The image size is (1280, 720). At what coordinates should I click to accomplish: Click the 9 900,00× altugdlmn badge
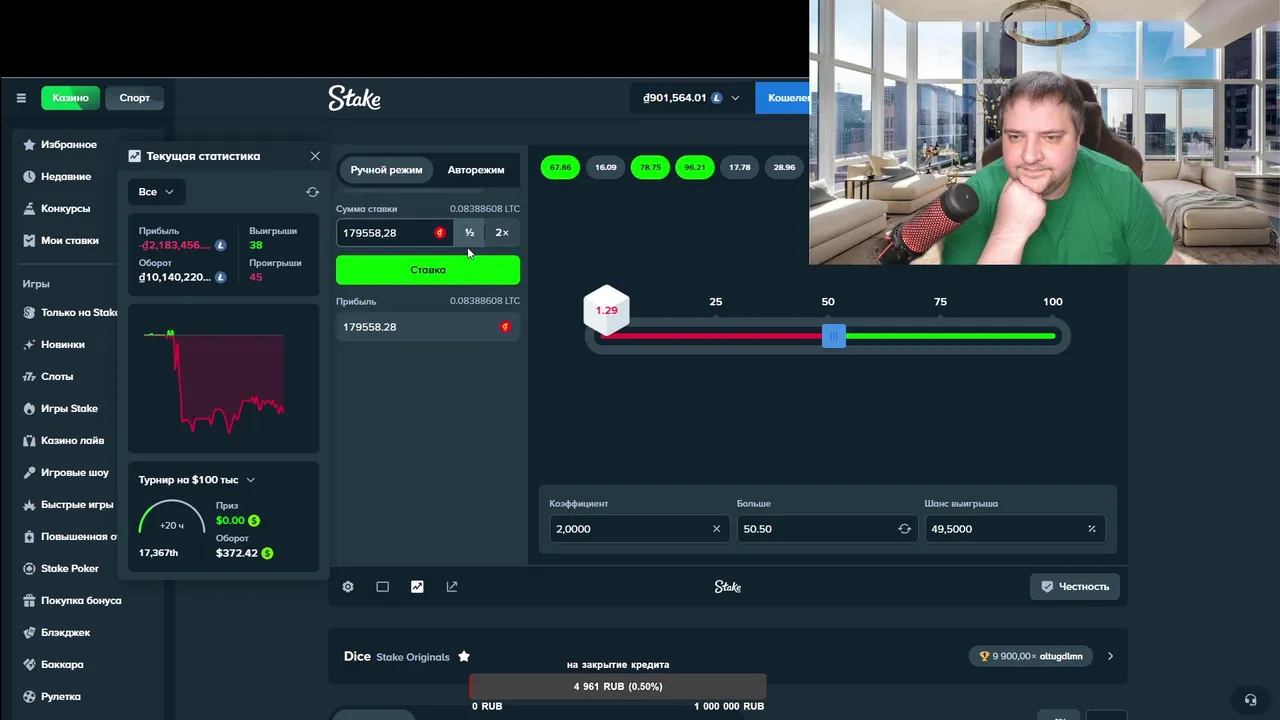pyautogui.click(x=1030, y=656)
